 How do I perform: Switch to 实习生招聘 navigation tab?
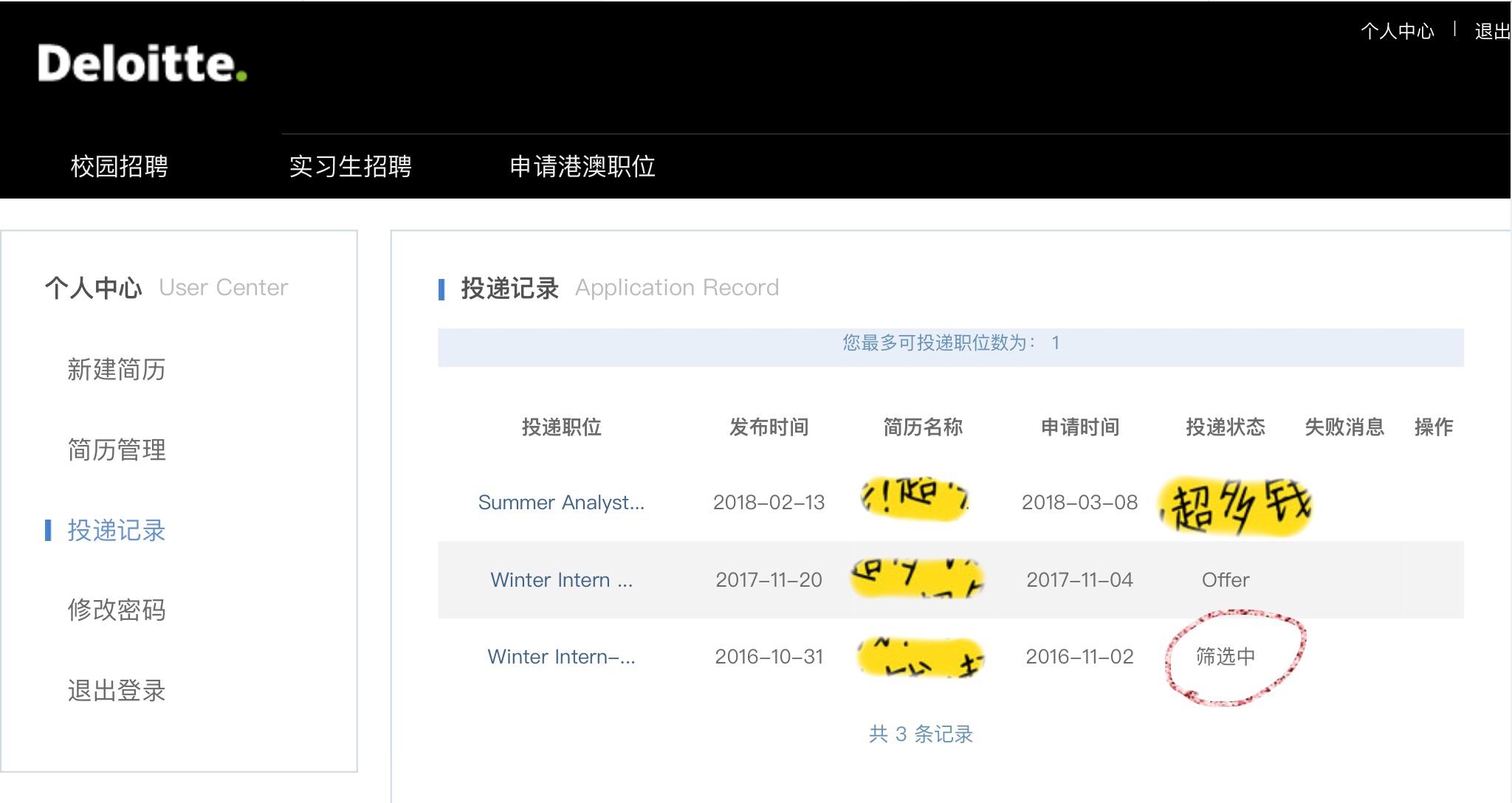click(x=350, y=166)
